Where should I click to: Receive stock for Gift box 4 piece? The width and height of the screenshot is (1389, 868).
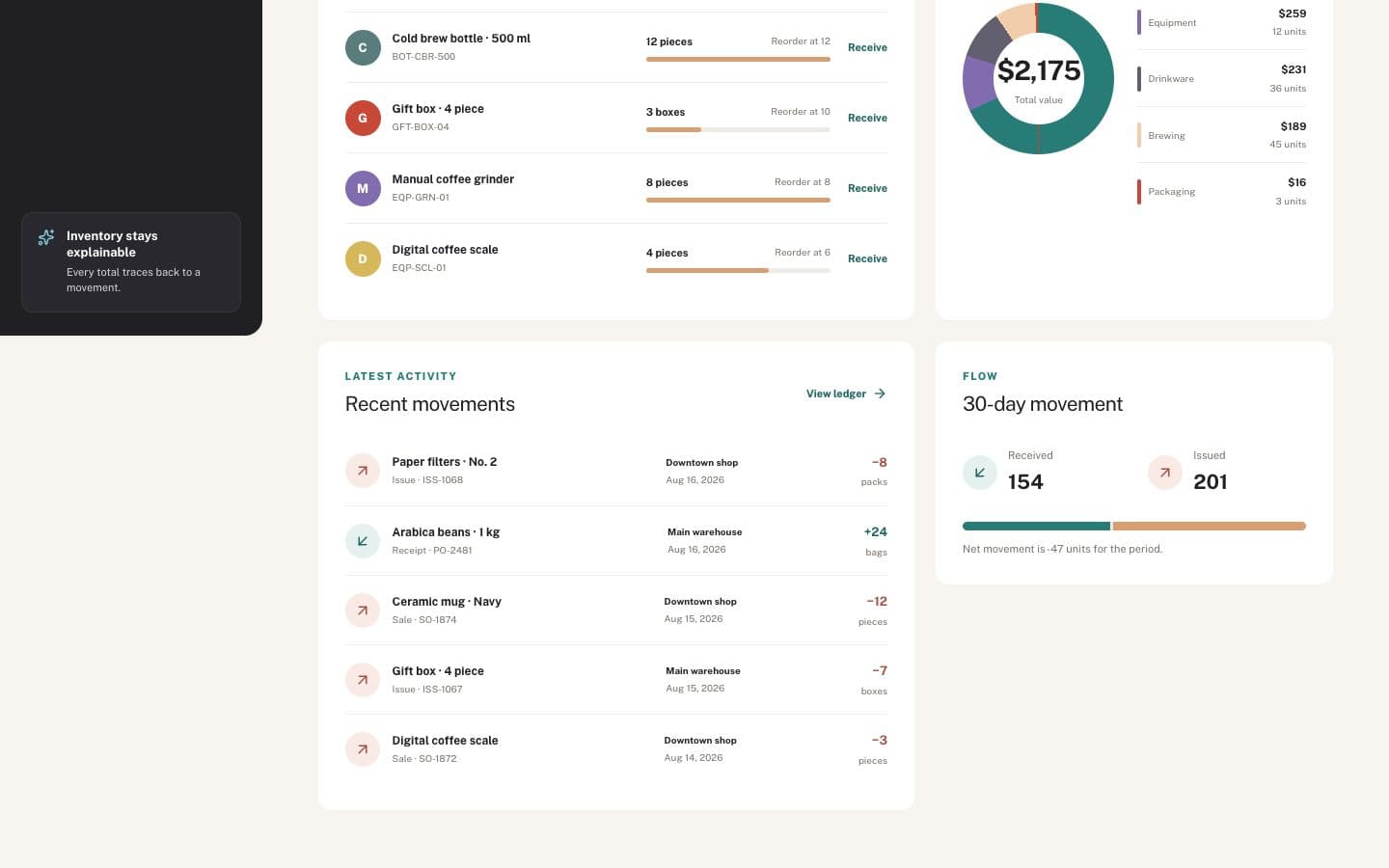867,118
